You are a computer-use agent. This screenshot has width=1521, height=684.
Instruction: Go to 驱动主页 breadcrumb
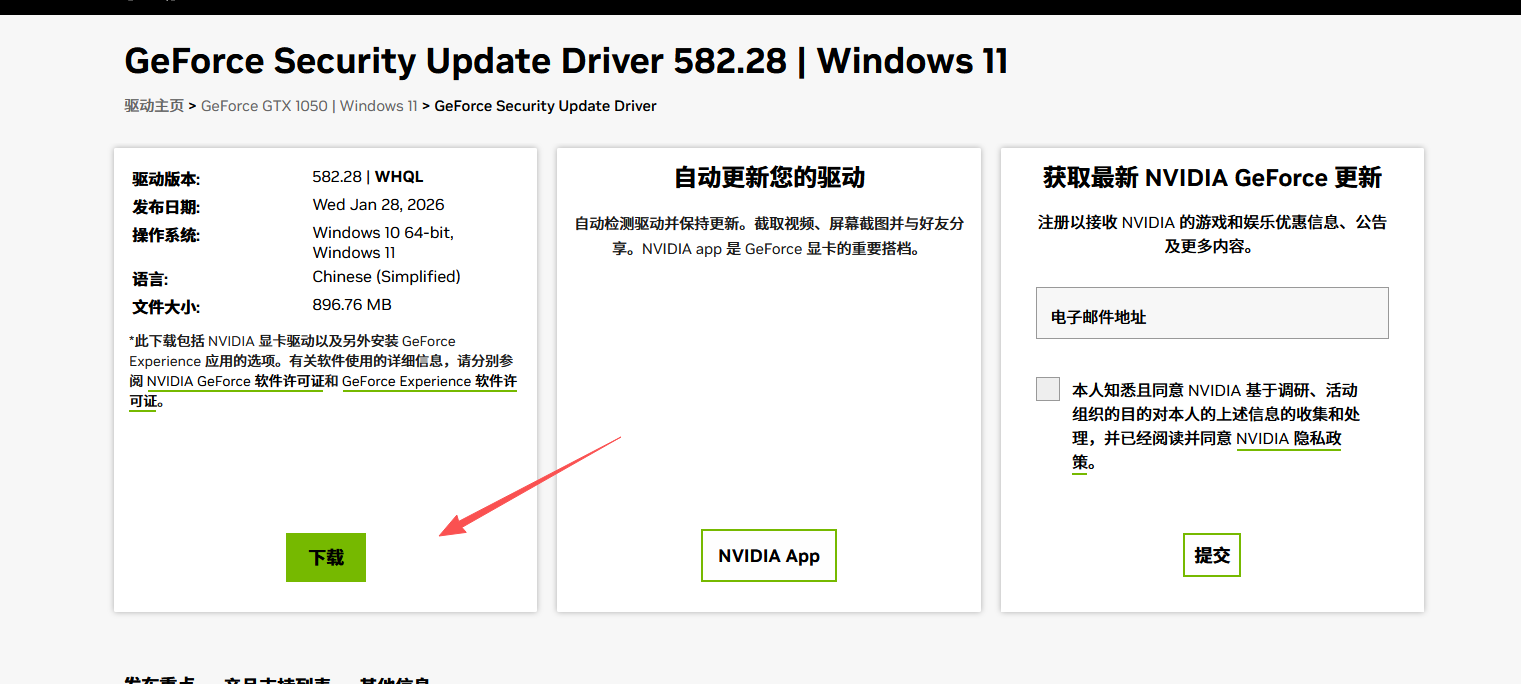coord(154,105)
